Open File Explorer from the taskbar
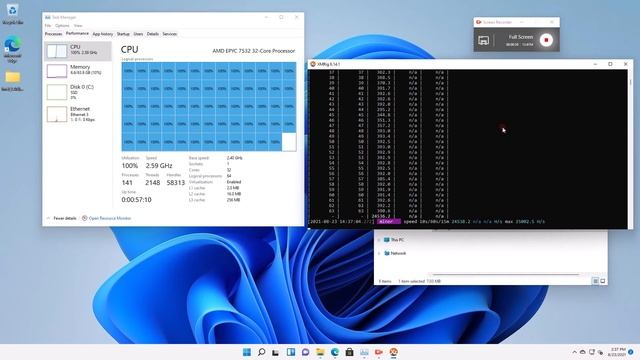The image size is (640, 360). (x=320, y=352)
